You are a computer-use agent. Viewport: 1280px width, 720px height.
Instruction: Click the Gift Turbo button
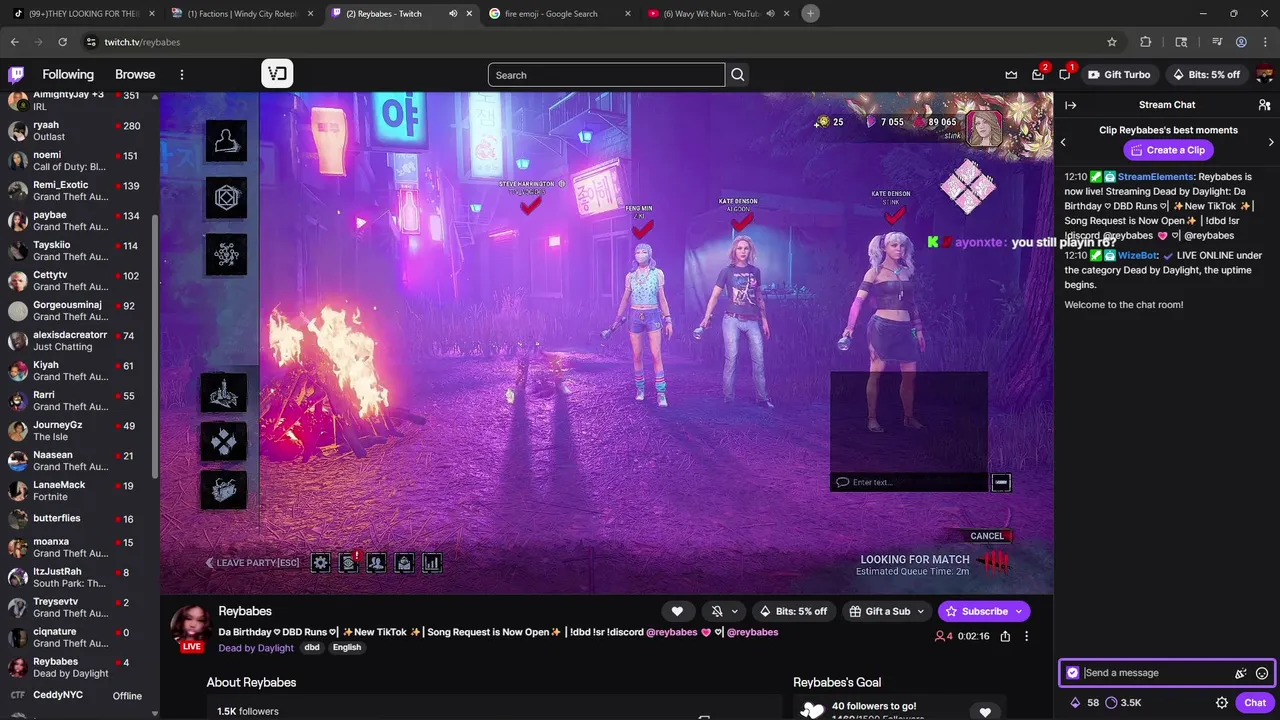pos(1119,75)
